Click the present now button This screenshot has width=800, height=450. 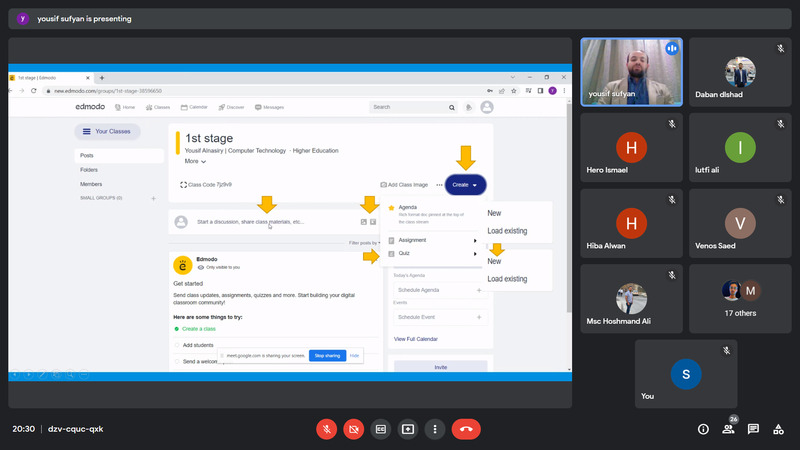408,429
